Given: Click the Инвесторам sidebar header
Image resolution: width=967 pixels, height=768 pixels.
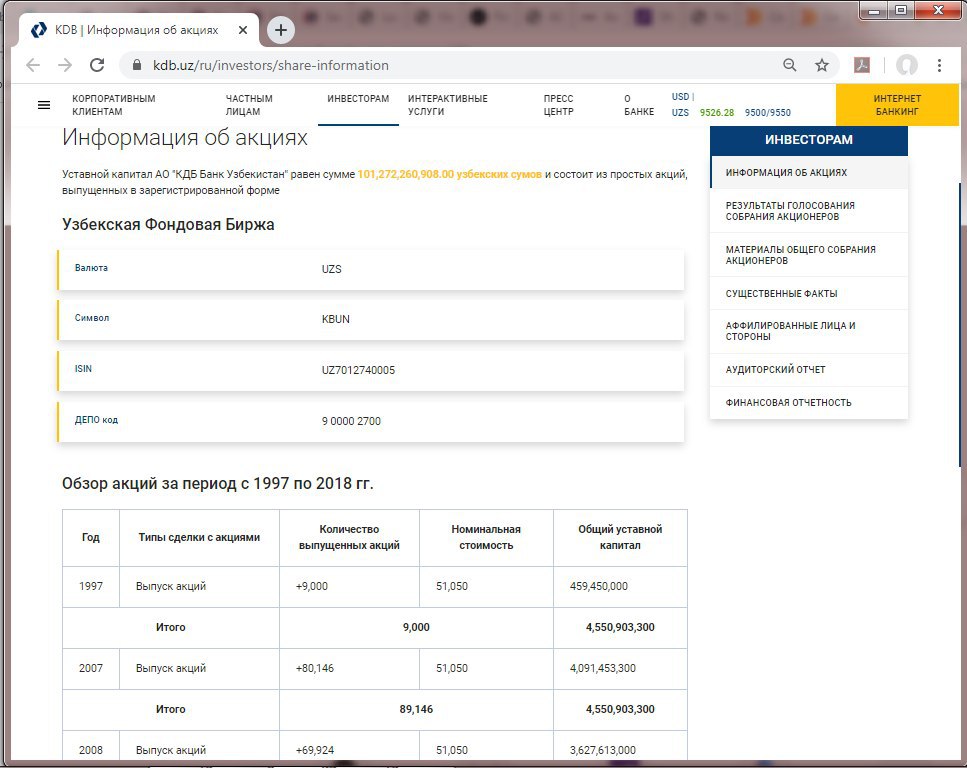Looking at the screenshot, I should (x=809, y=140).
